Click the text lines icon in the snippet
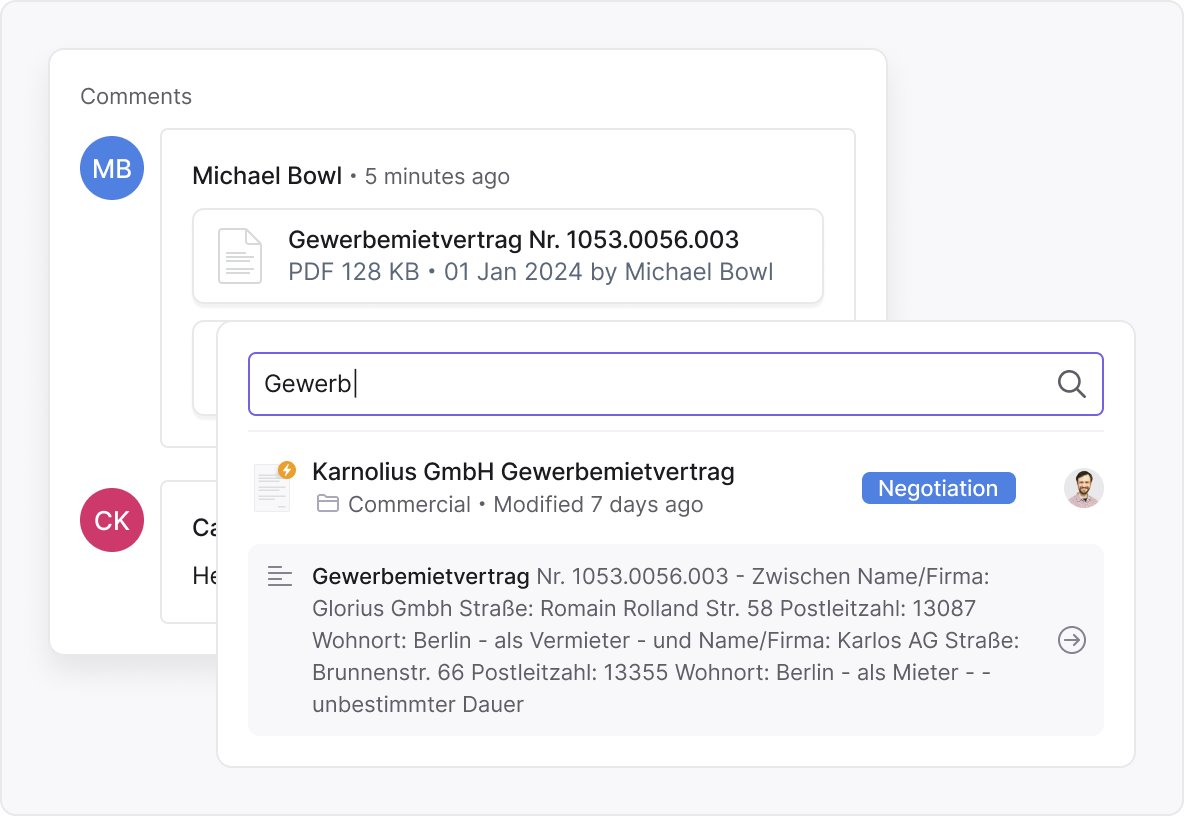Image resolution: width=1184 pixels, height=816 pixels. [x=280, y=576]
